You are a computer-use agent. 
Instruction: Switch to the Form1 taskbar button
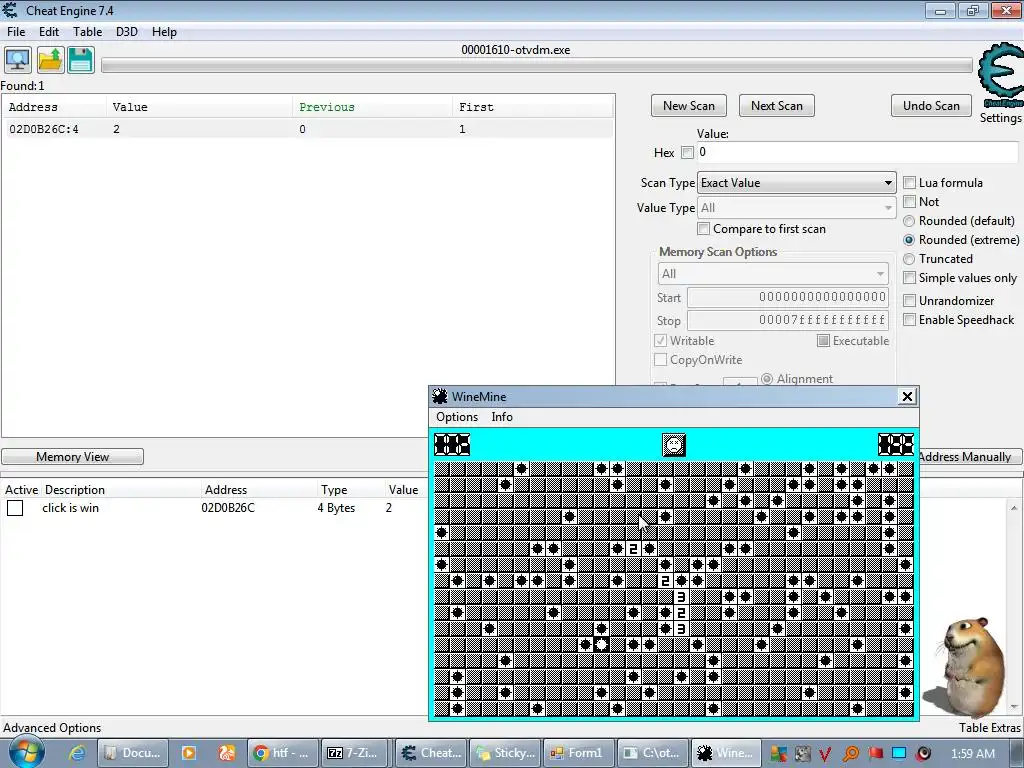[577, 753]
